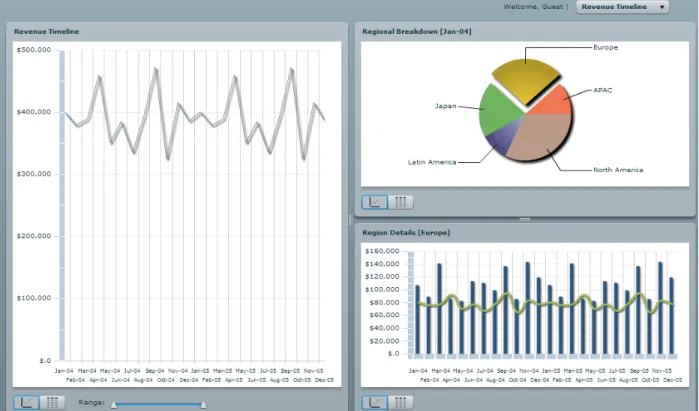Viewport: 699px width, 411px height.
Task: Show Region Details as chart view
Action: pyautogui.click(x=374, y=403)
